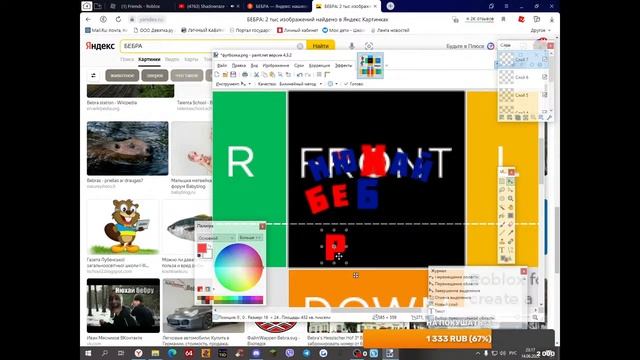Image resolution: width=640 pixels, height=360 pixels.
Task: Click the животное filter chip
Action: pos(122,76)
